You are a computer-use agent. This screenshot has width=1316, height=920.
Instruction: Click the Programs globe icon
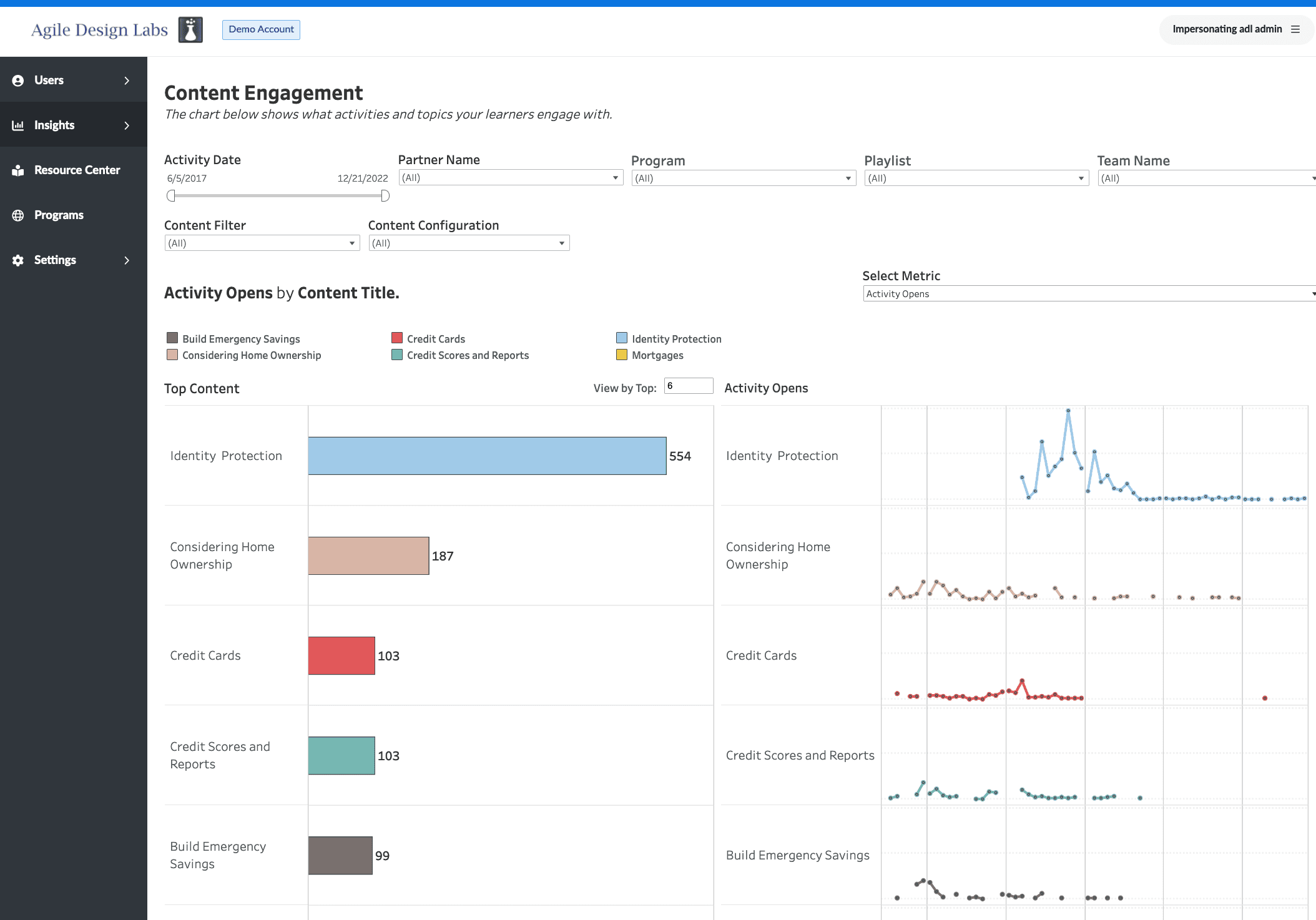[x=18, y=215]
